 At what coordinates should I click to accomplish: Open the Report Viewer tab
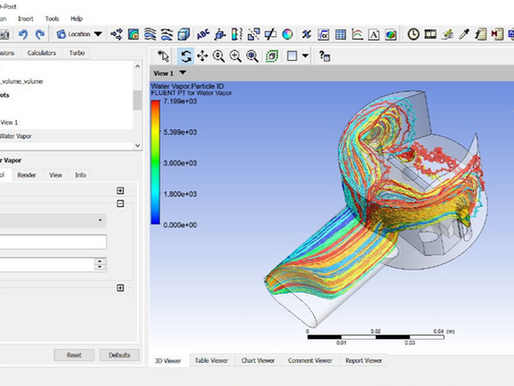point(364,360)
